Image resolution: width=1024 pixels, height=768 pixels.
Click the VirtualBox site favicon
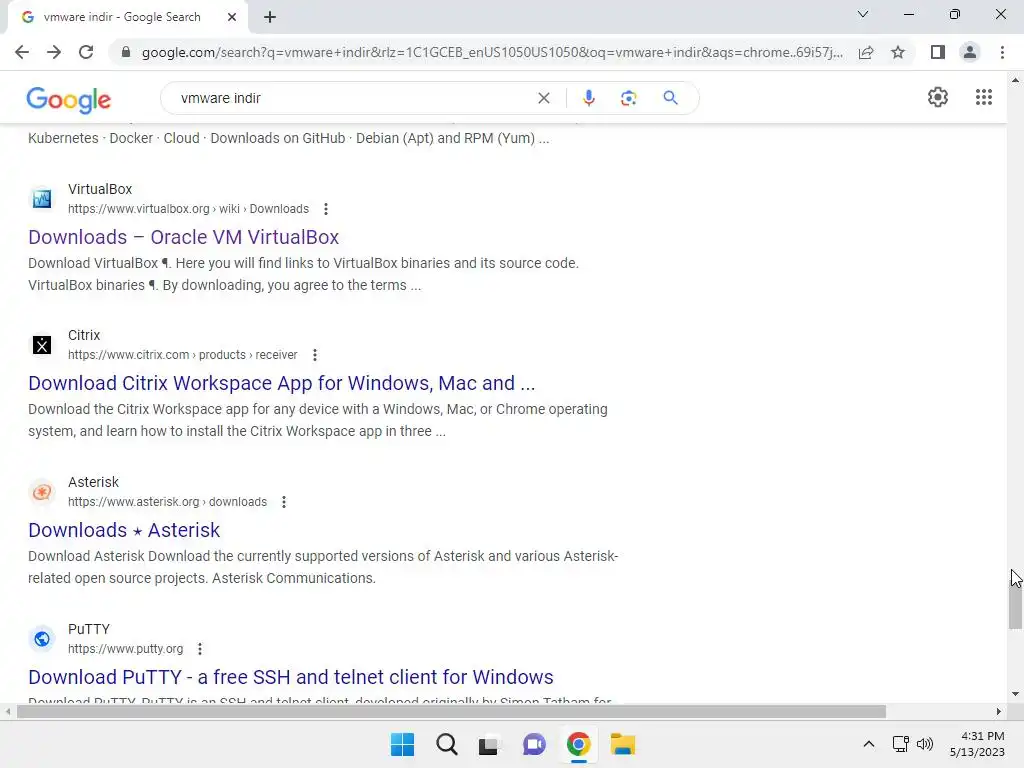click(x=42, y=199)
